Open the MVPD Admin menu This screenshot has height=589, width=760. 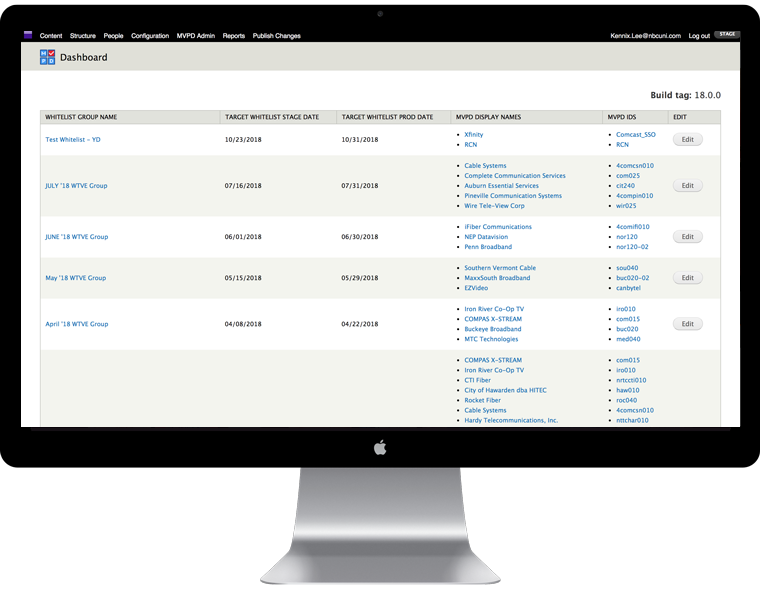(x=196, y=36)
